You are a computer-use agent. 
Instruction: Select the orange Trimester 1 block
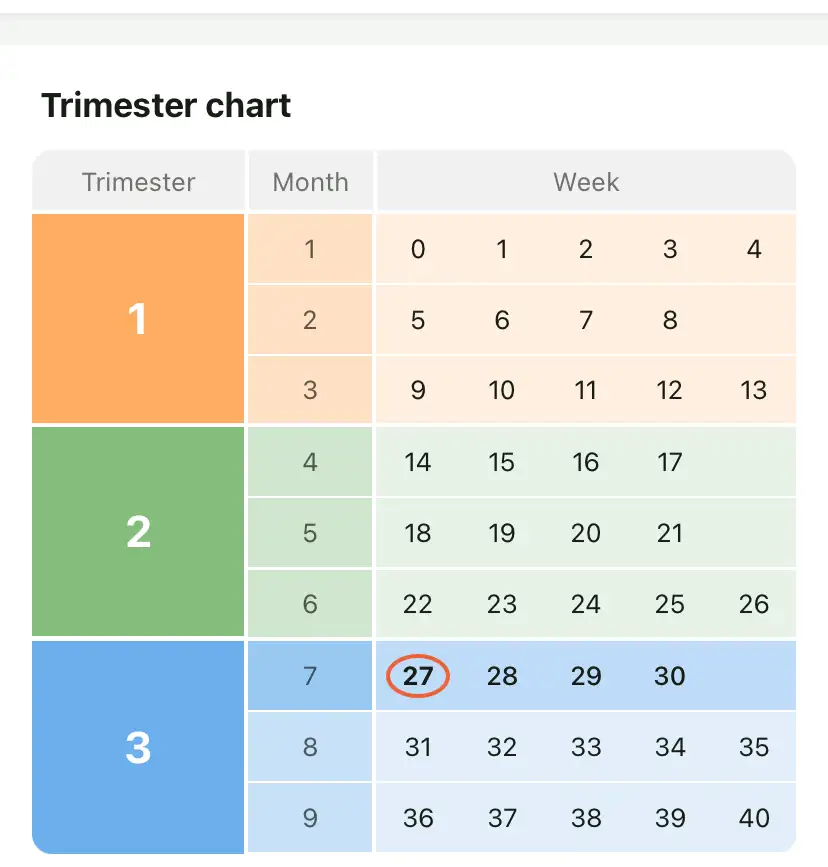138,319
